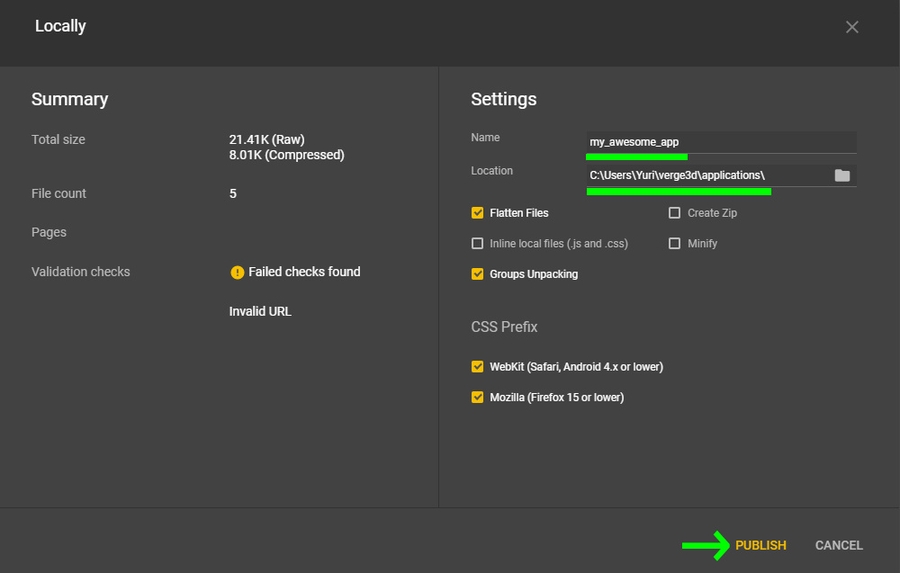This screenshot has height=573, width=900.
Task: Click the Invalid URL validation entry
Action: coord(260,311)
